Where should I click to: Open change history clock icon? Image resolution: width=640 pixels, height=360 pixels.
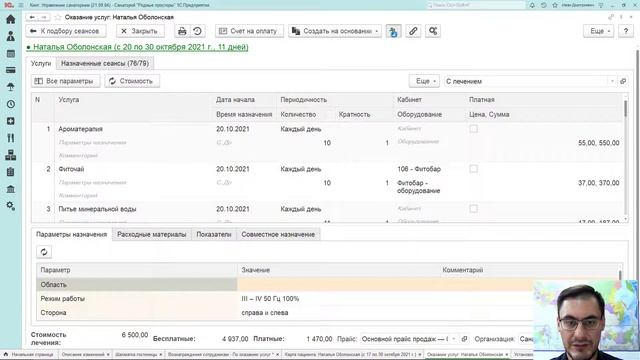[x=197, y=31]
